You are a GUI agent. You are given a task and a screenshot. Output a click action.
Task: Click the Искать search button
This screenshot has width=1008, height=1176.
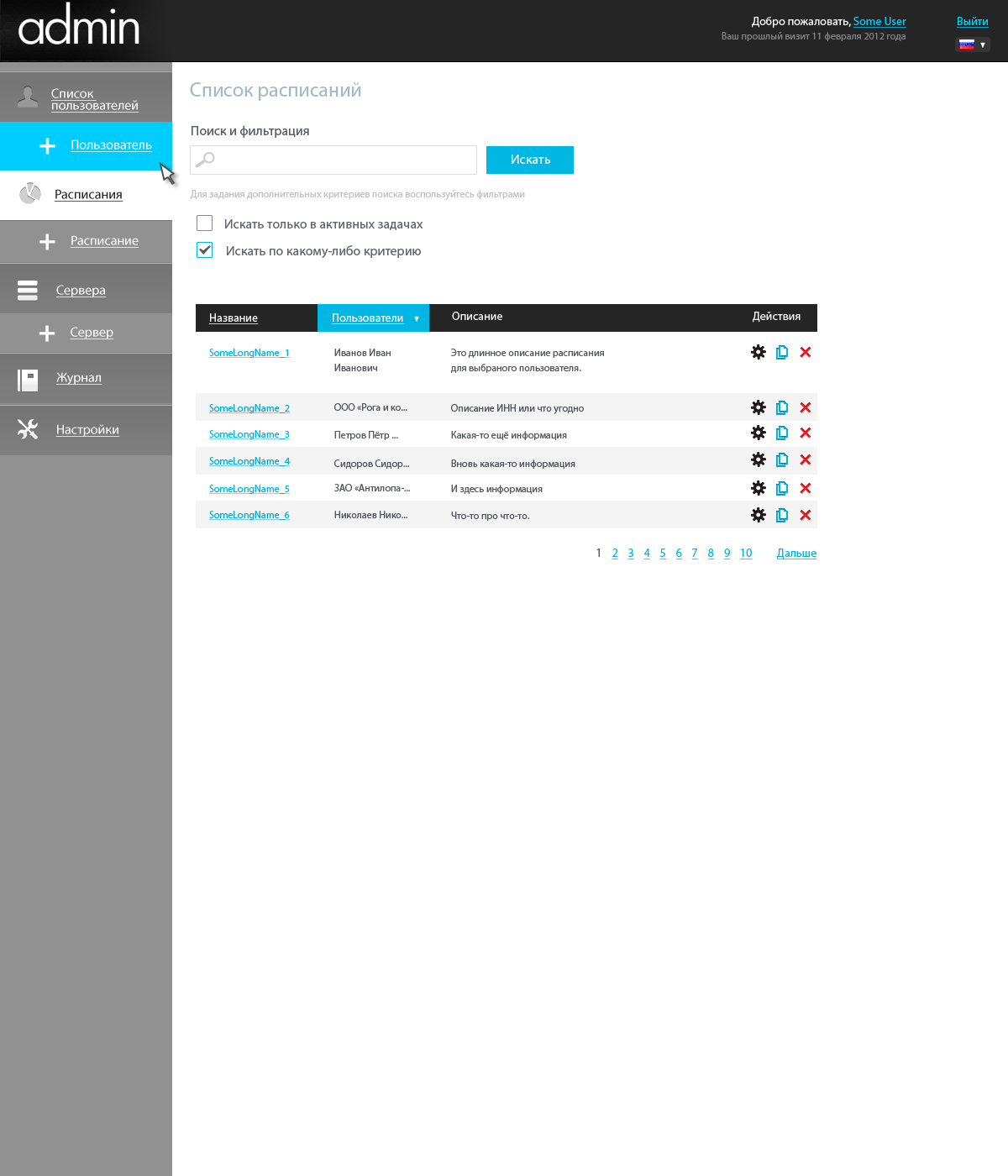click(530, 160)
